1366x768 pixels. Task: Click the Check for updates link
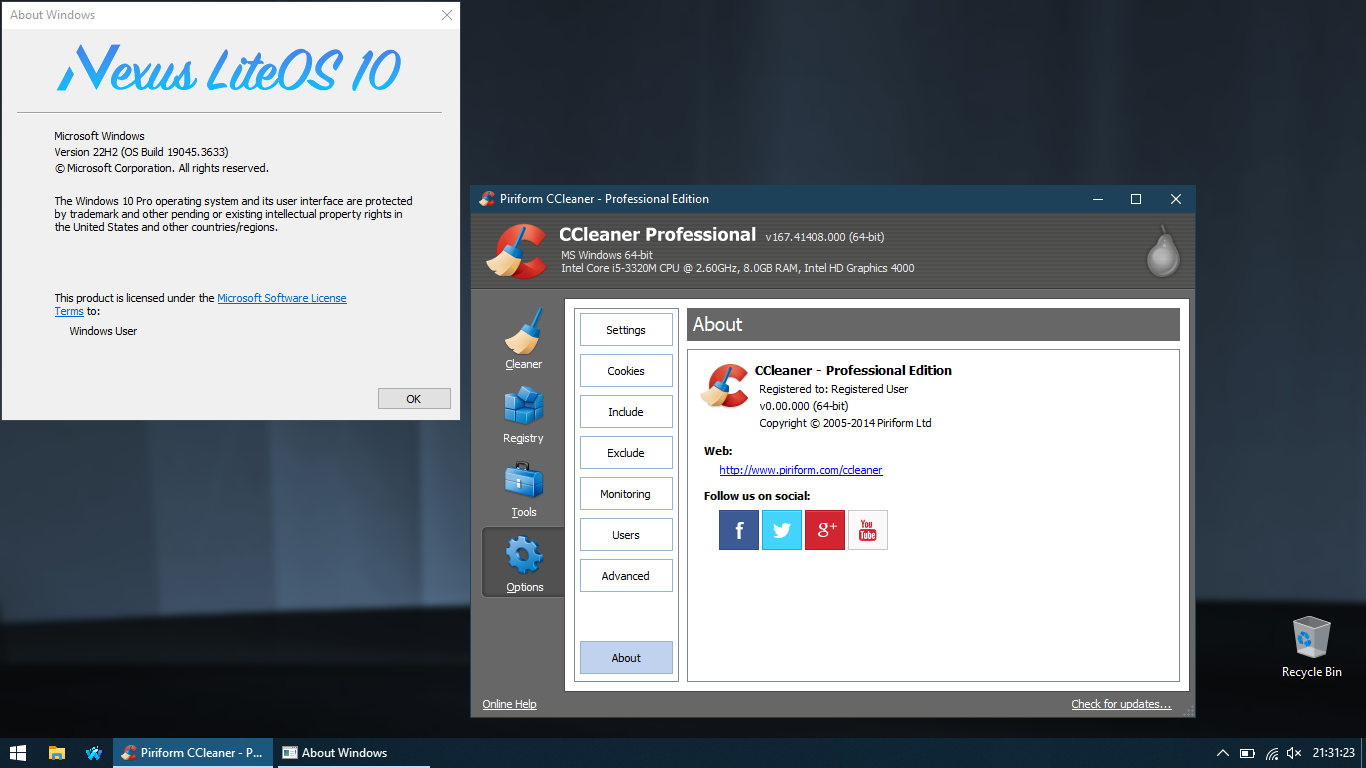[1120, 704]
